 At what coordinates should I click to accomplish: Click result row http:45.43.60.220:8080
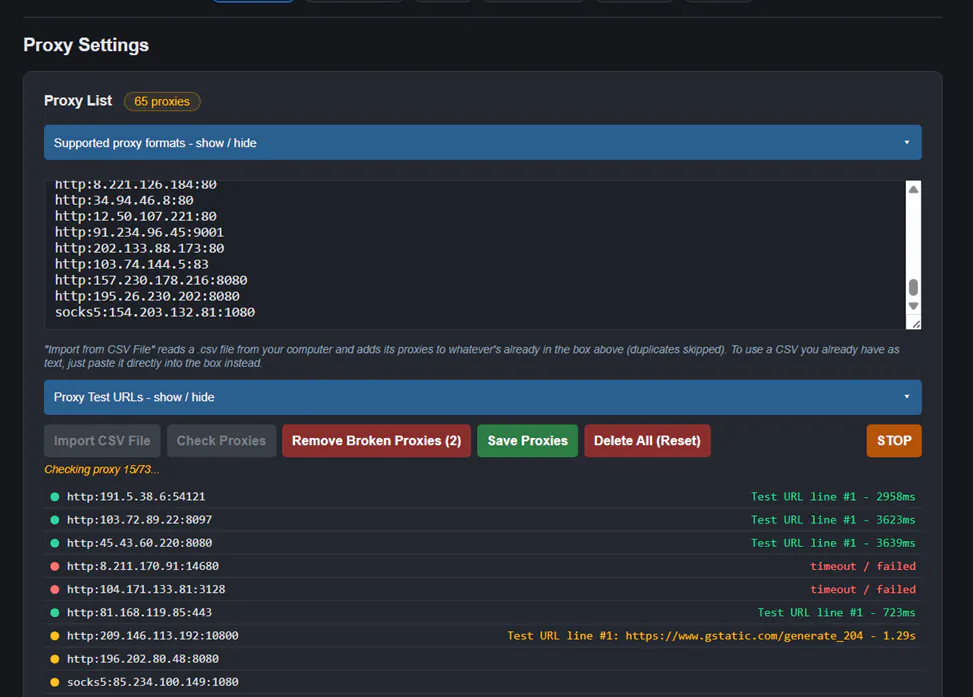tap(482, 543)
